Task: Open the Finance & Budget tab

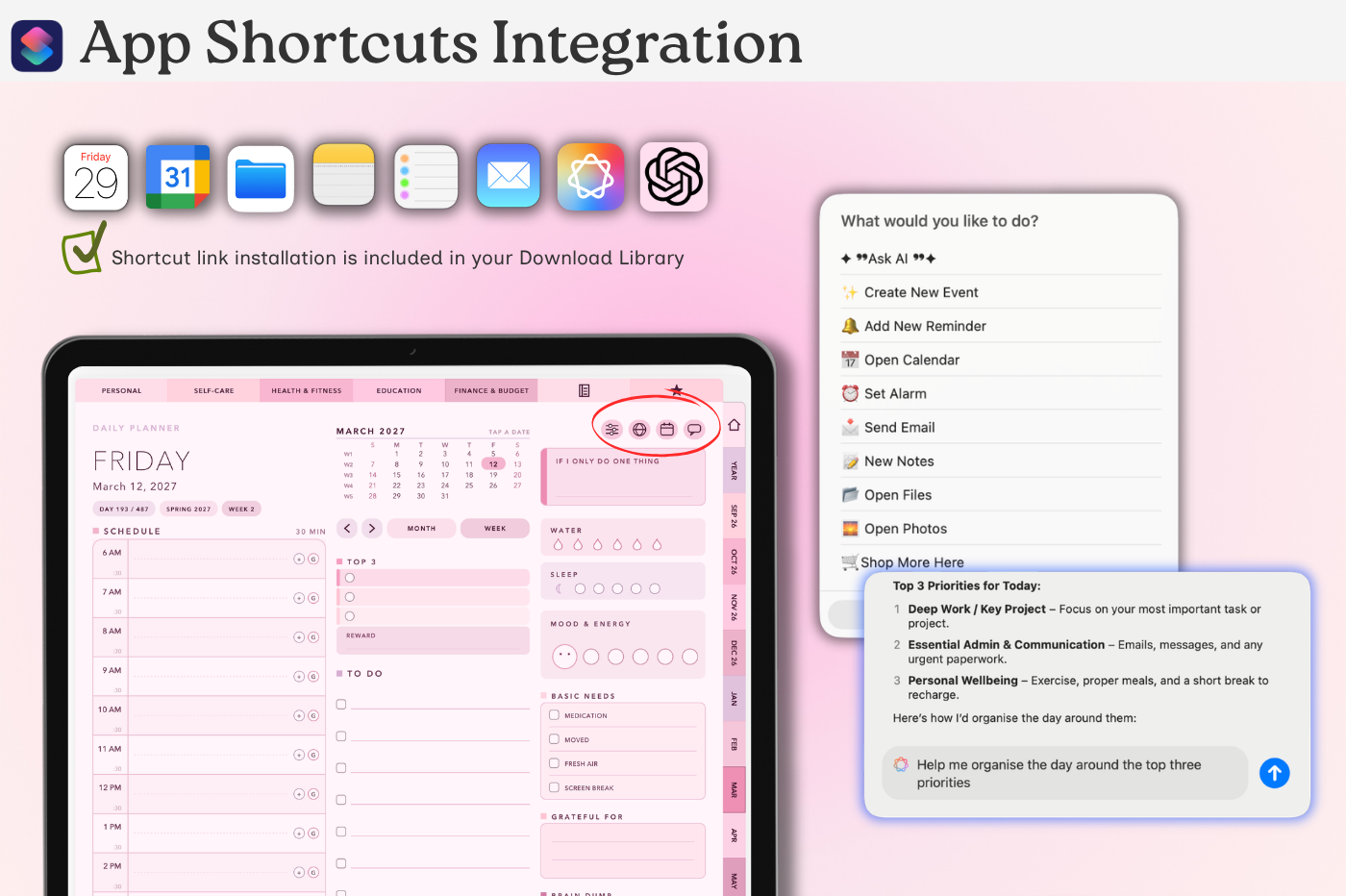Action: click(491, 390)
